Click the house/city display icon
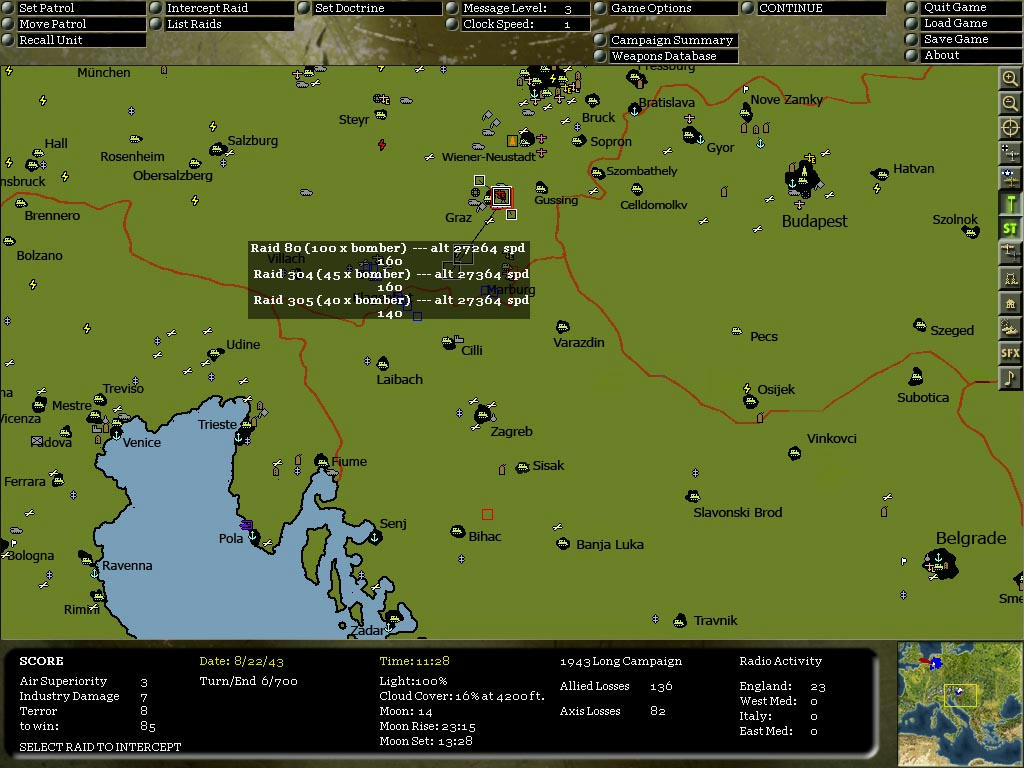1024x768 pixels. click(x=1010, y=303)
